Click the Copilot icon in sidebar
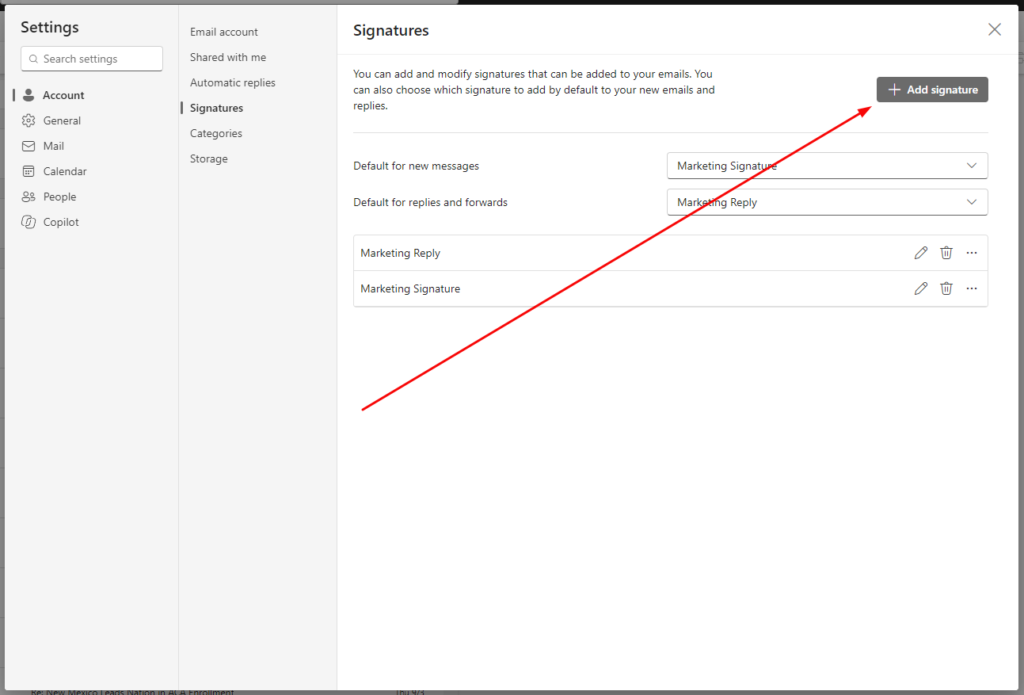 click(28, 222)
